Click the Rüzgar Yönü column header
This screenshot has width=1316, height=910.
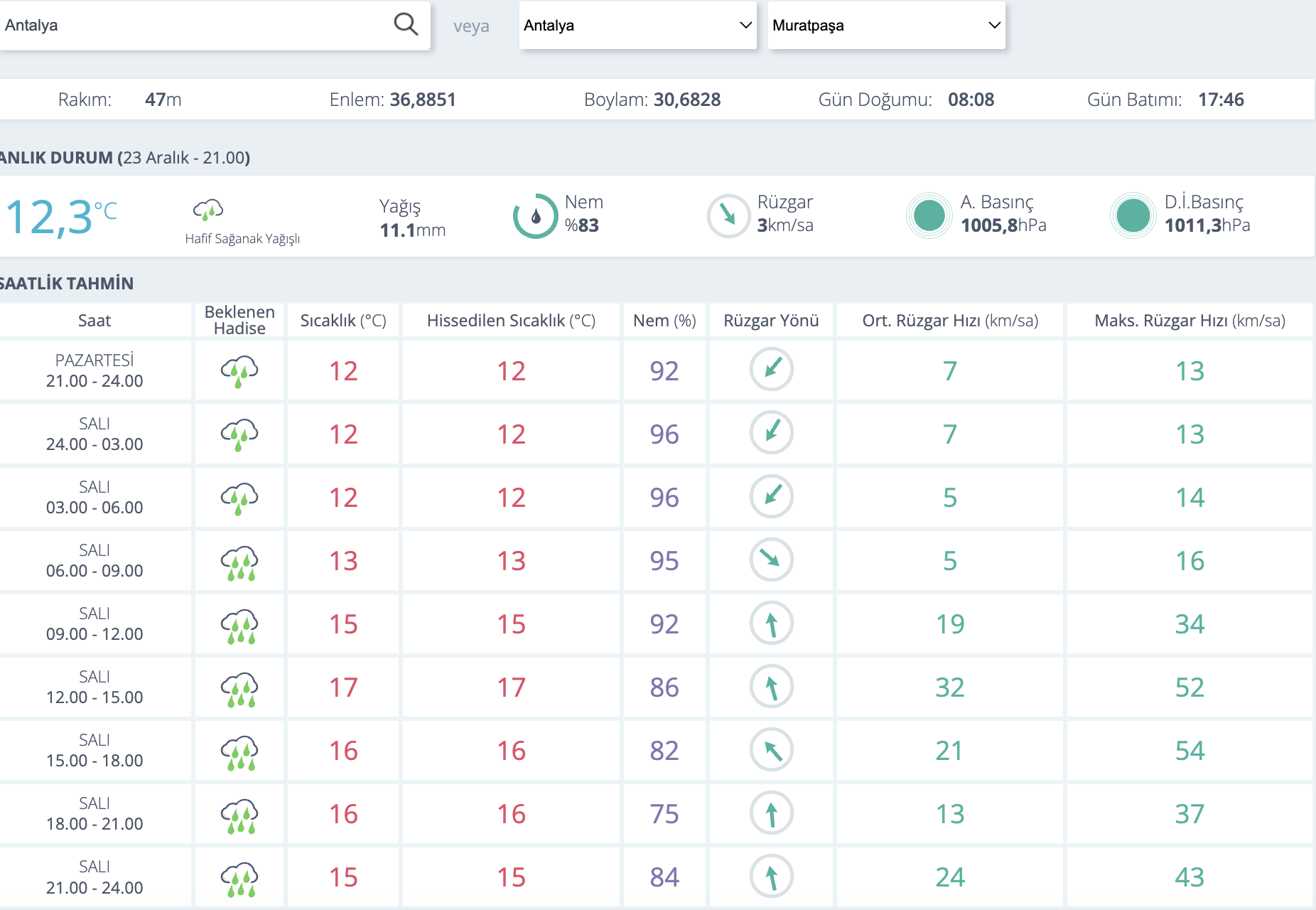pyautogui.click(x=771, y=321)
